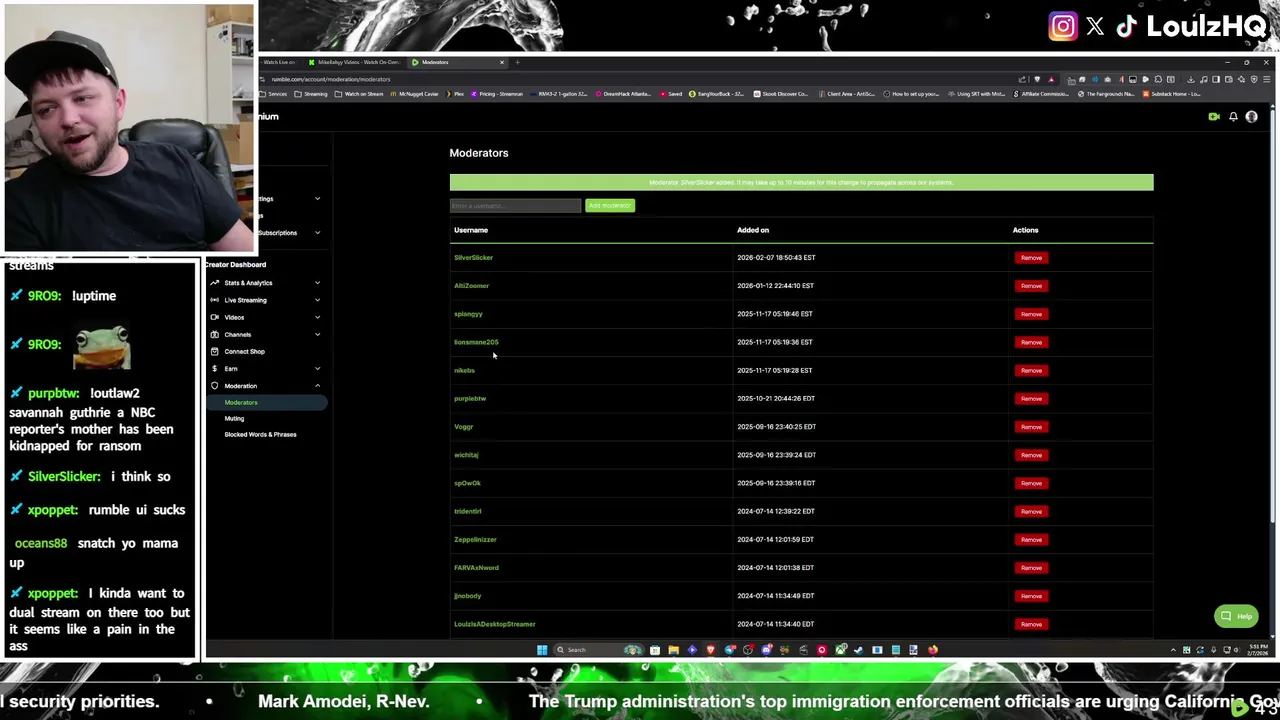Switch to the Moderators browser tab
1280x720 pixels.
click(x=456, y=62)
